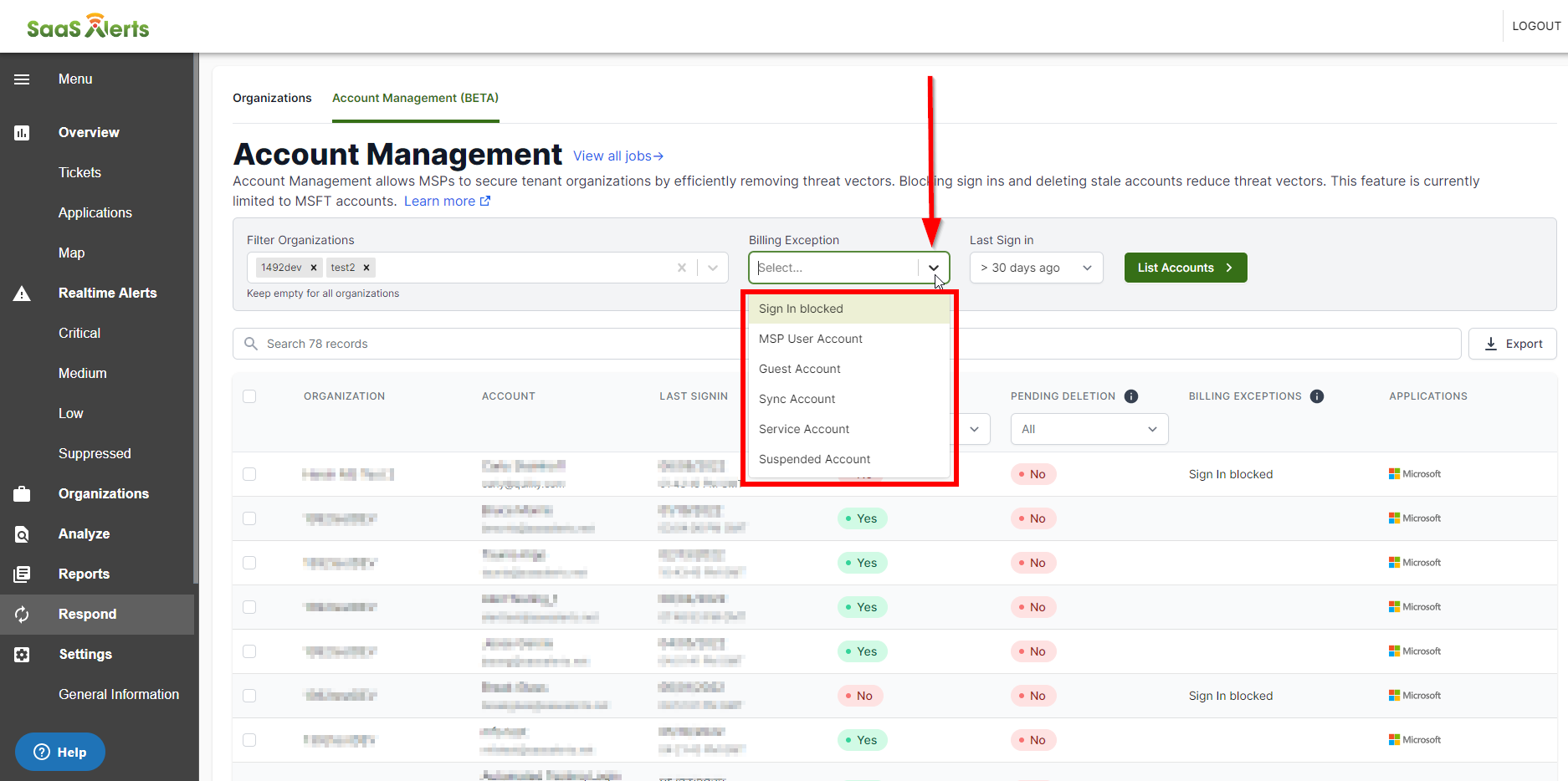
Task: Open the Map sidebar item
Action: pyautogui.click(x=71, y=253)
